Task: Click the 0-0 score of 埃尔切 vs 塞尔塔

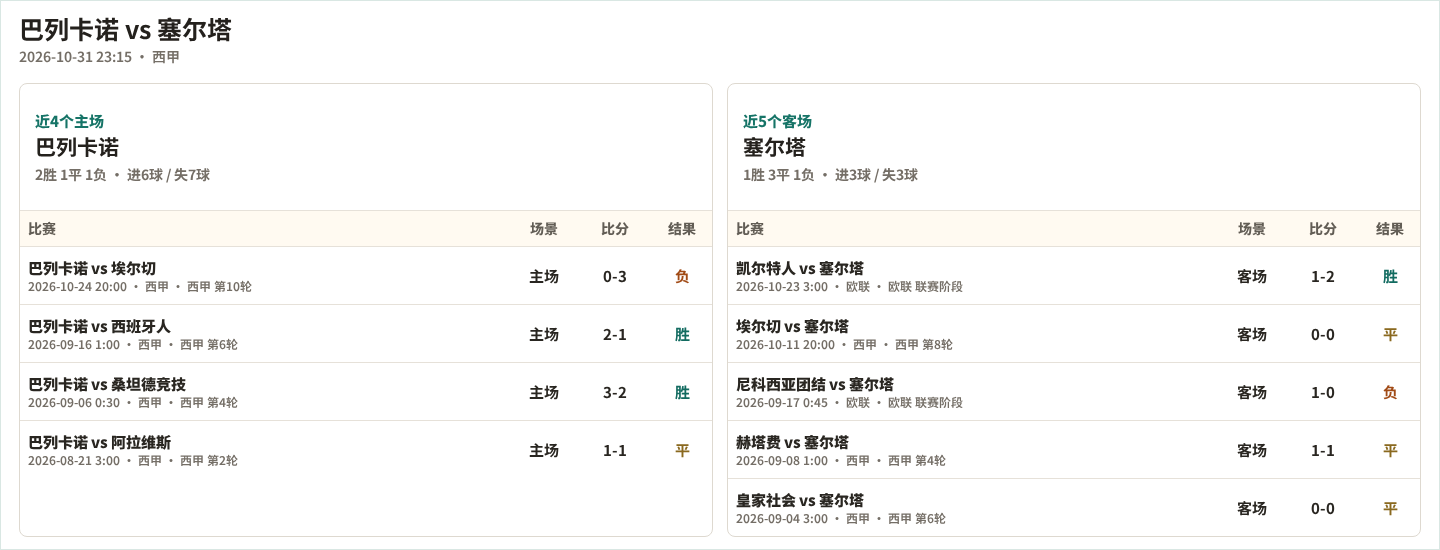Action: click(1323, 334)
